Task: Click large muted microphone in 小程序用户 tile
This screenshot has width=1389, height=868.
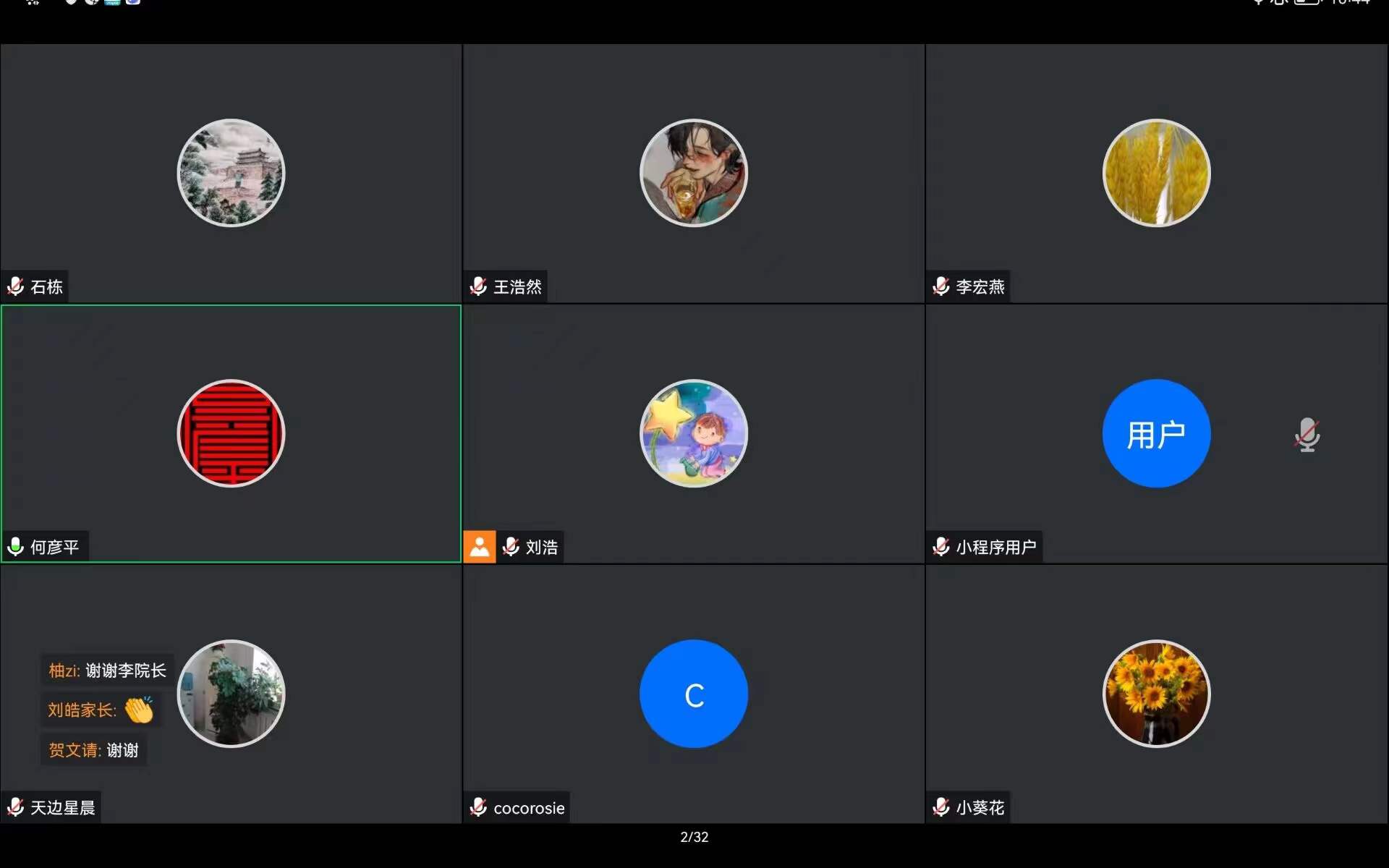Action: [1307, 435]
